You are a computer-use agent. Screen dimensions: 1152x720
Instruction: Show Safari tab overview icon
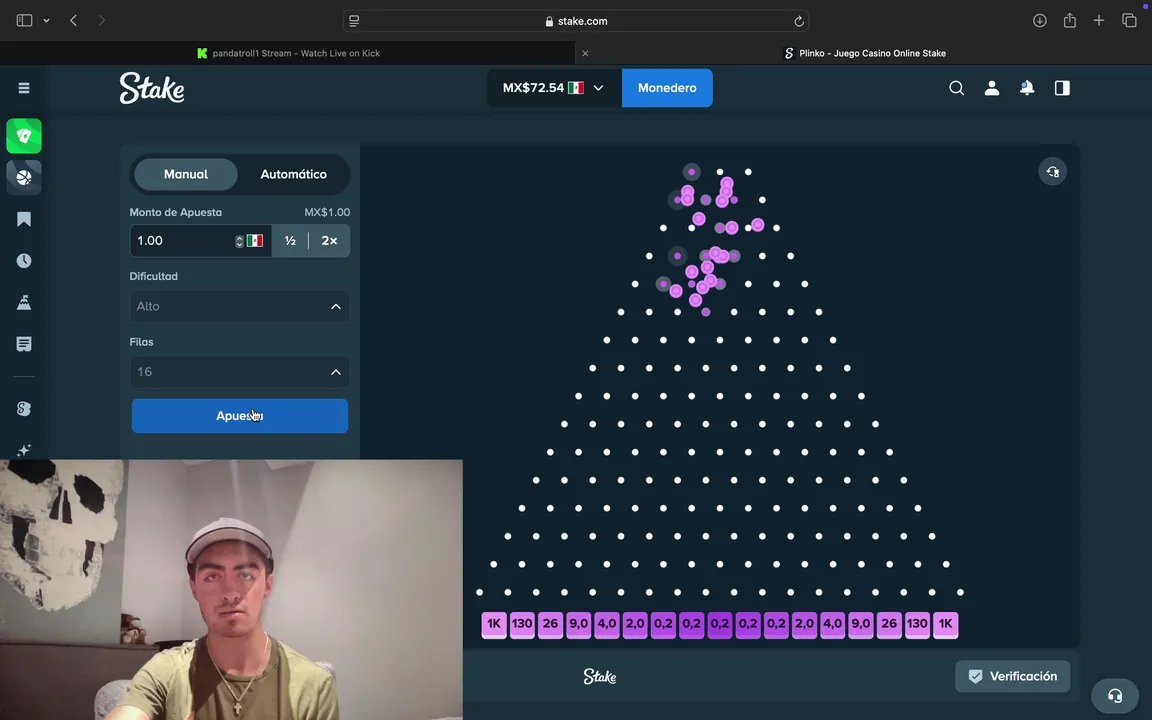pos(1129,21)
